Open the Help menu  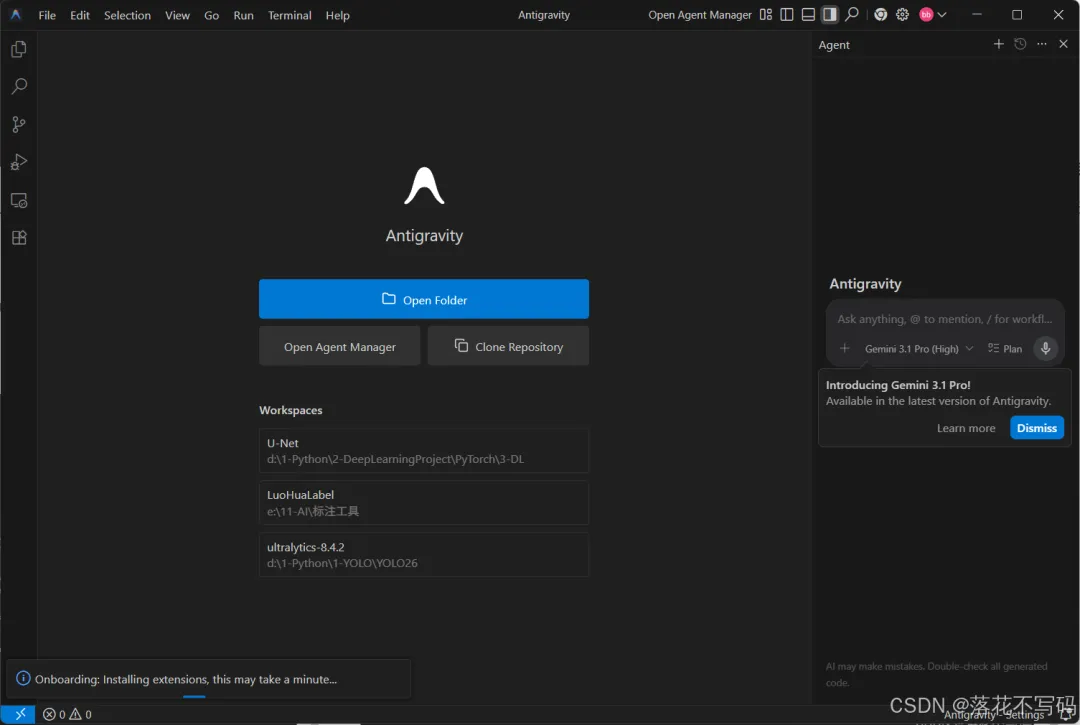click(x=338, y=15)
